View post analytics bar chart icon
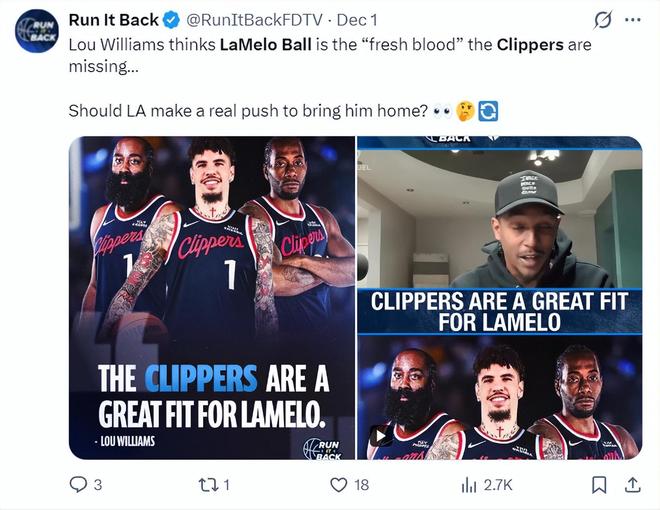660x510 pixels. (x=468, y=486)
